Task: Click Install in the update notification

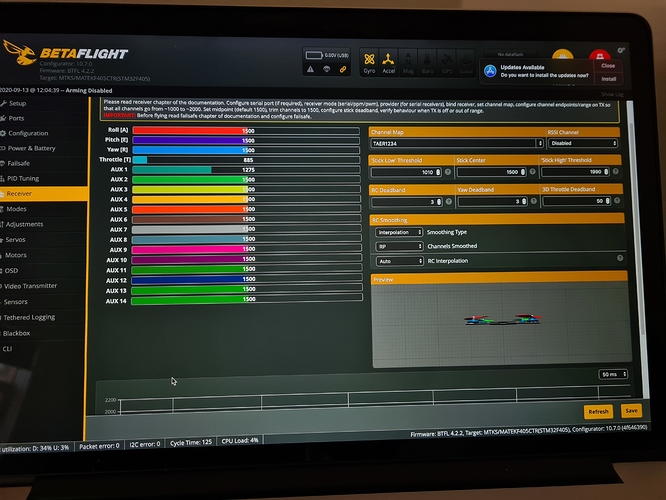Action: tap(608, 79)
